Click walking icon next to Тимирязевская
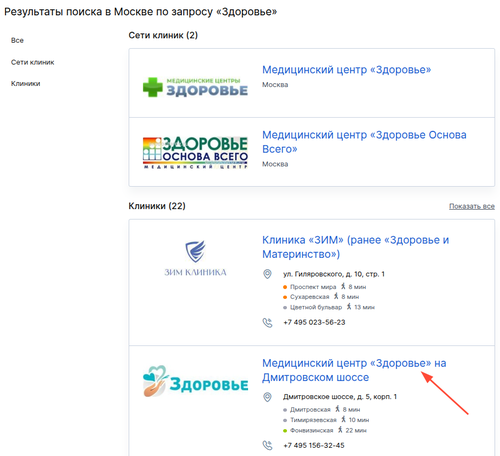Image resolution: width=500 pixels, height=456 pixels. (x=343, y=419)
